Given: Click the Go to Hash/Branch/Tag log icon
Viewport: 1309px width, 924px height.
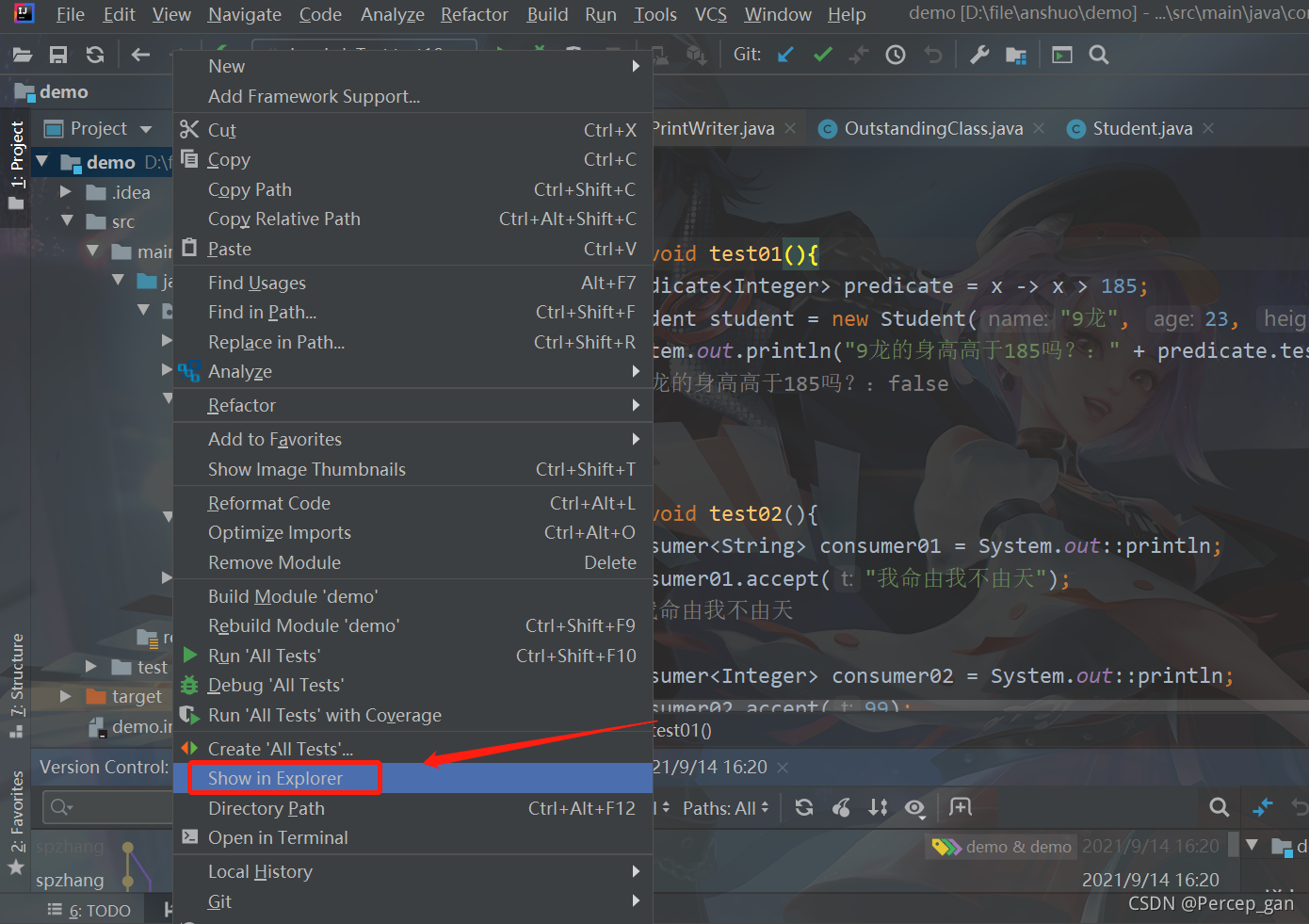Looking at the screenshot, I should click(961, 807).
